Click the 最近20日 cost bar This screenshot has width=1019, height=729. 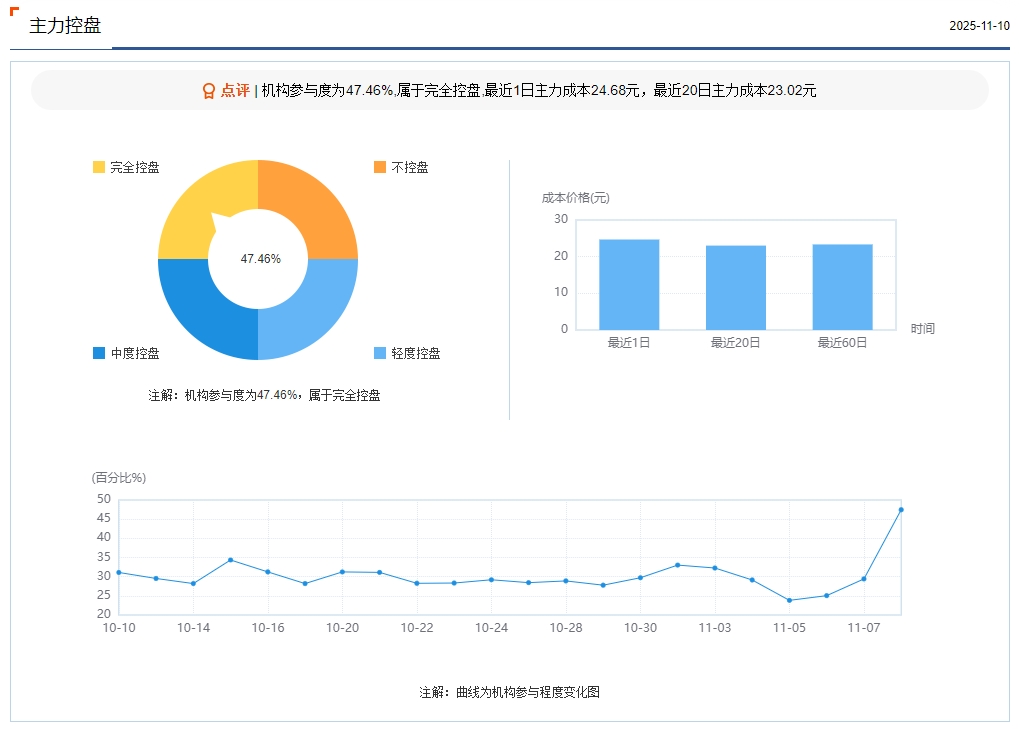point(736,288)
